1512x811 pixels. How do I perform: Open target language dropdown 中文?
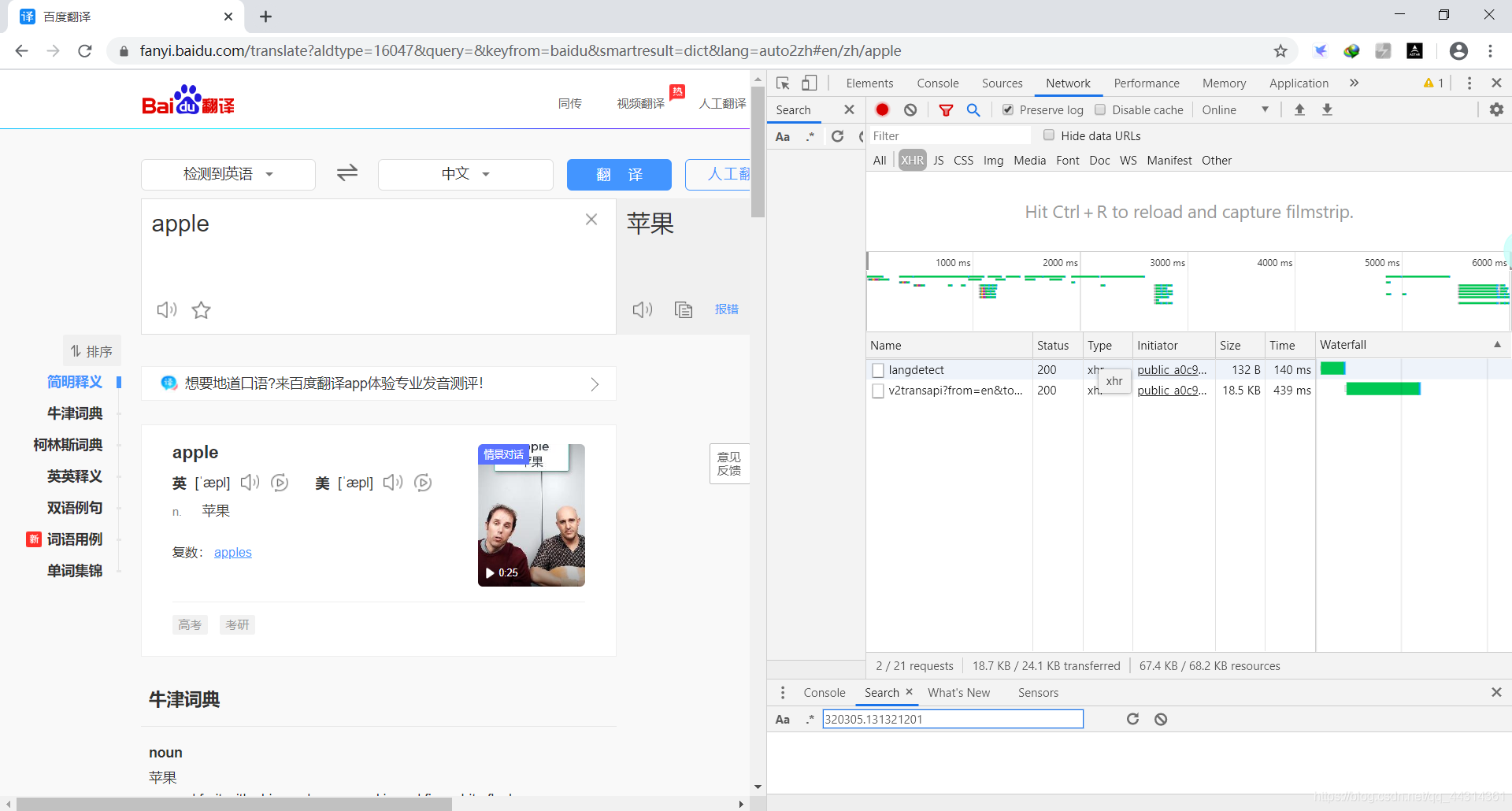coord(465,174)
